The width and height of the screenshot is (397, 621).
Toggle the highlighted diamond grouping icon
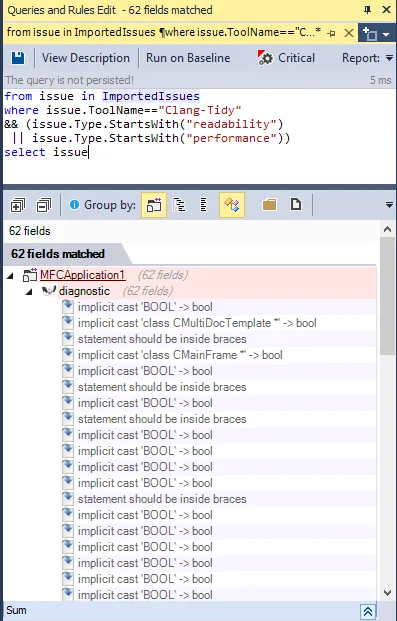(232, 205)
